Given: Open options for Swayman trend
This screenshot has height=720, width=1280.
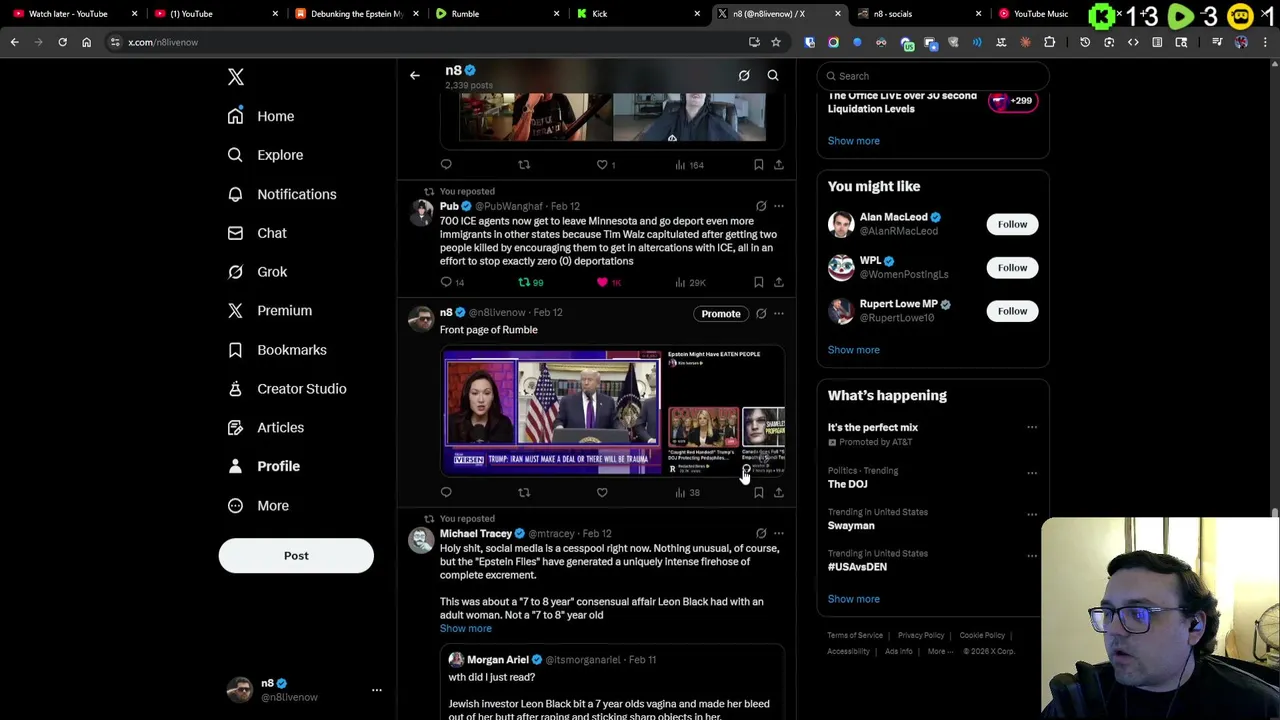Looking at the screenshot, I should pyautogui.click(x=1032, y=514).
